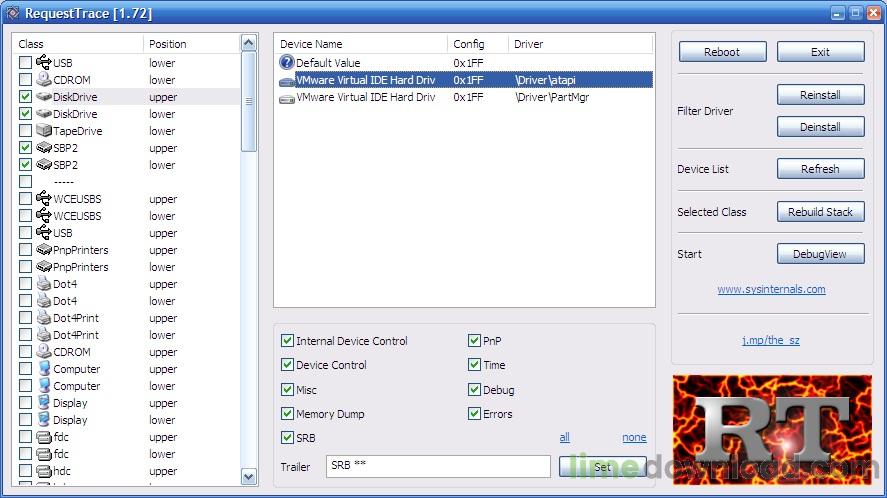Click the hdc controller icon
This screenshot has height=498, width=887.
tap(44, 471)
